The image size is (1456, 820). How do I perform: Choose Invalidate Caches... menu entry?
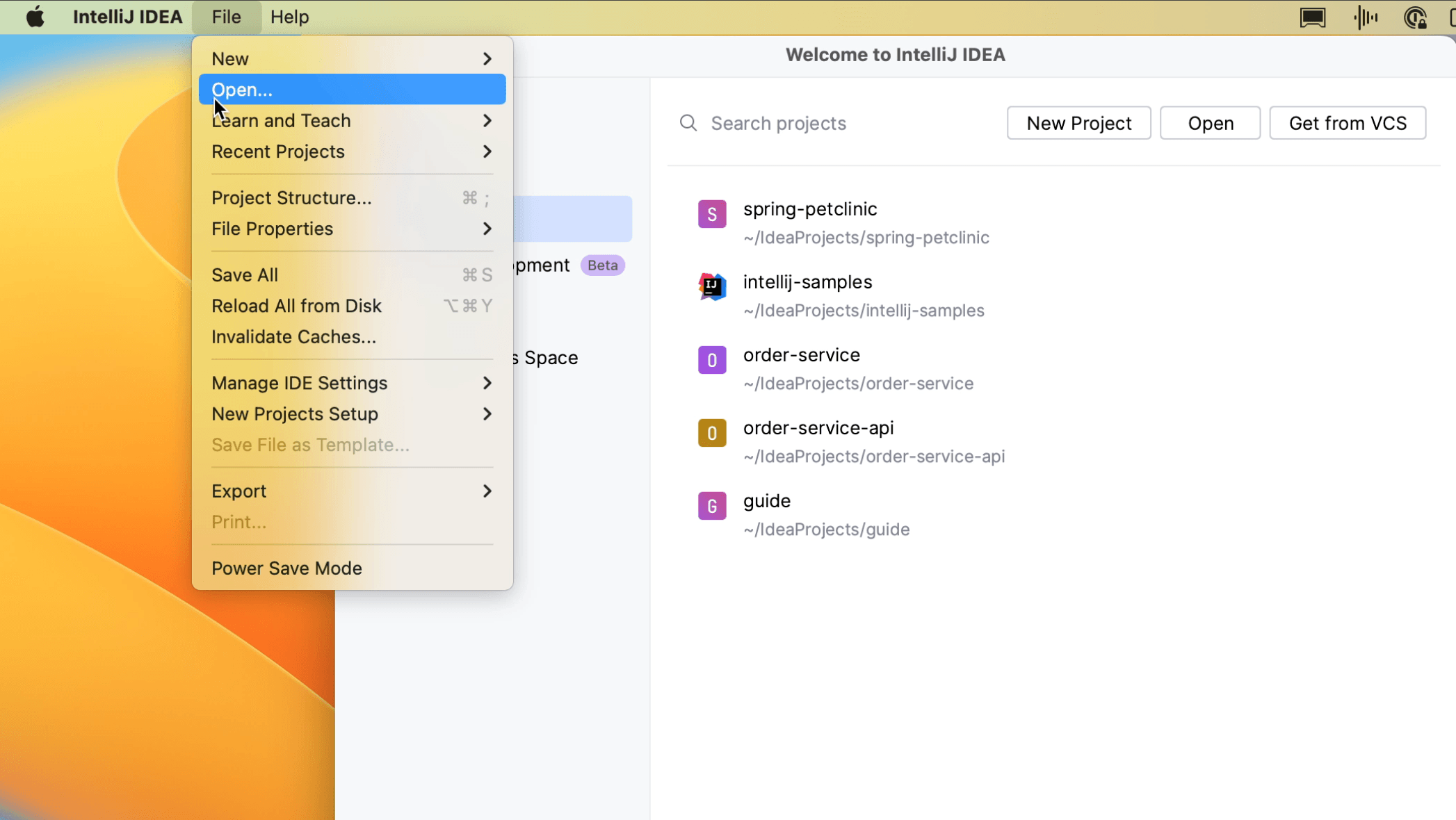pyautogui.click(x=293, y=337)
